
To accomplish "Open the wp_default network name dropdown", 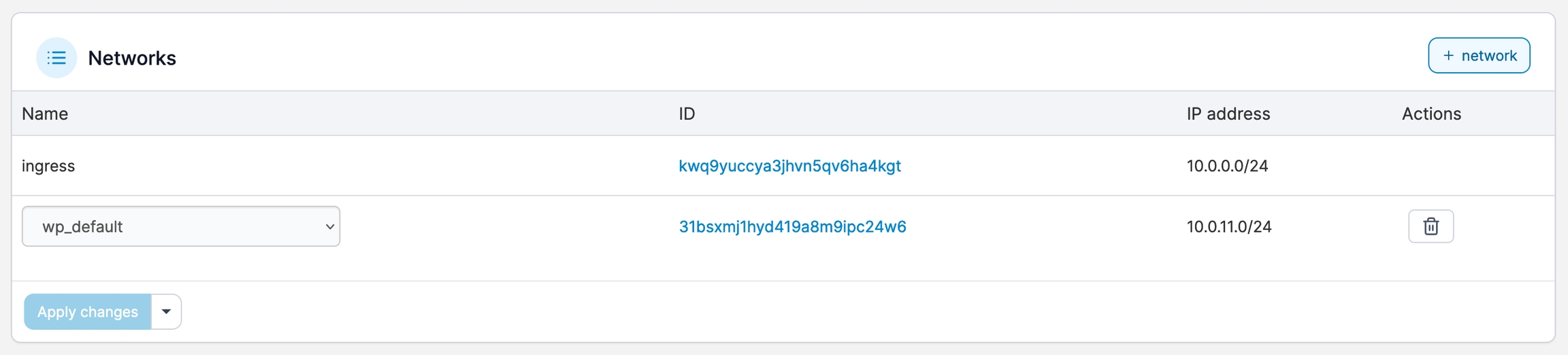I will (180, 226).
